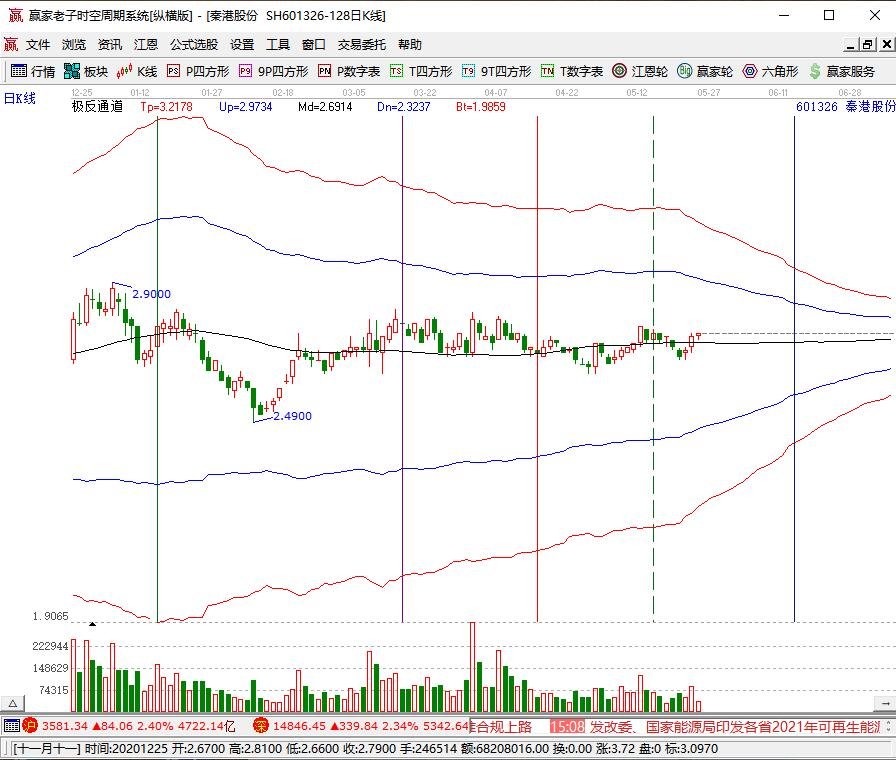The width and height of the screenshot is (896, 760).
Task: Open the 公式选股 menu
Action: pos(194,45)
